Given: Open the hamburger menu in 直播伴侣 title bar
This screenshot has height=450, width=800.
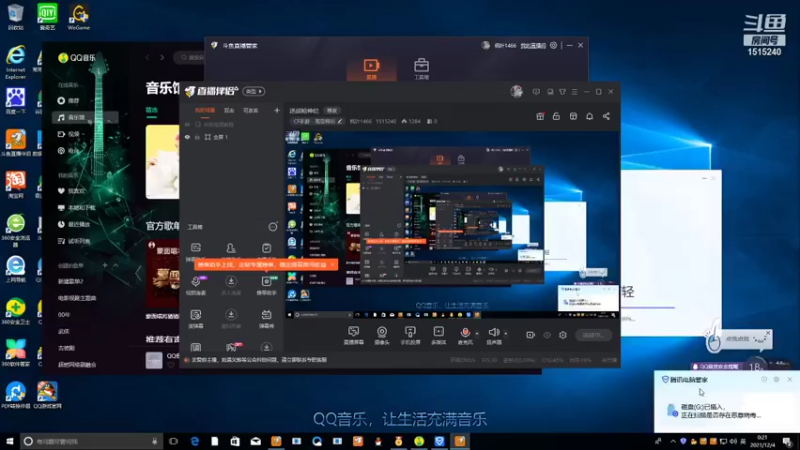Looking at the screenshot, I should click(574, 92).
